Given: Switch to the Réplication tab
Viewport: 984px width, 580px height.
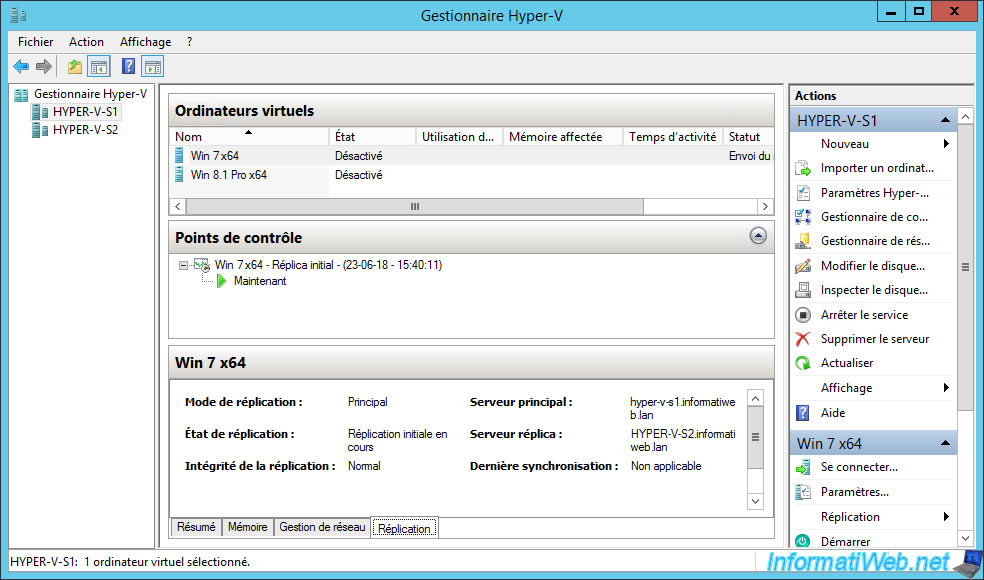Looking at the screenshot, I should pyautogui.click(x=405, y=529).
